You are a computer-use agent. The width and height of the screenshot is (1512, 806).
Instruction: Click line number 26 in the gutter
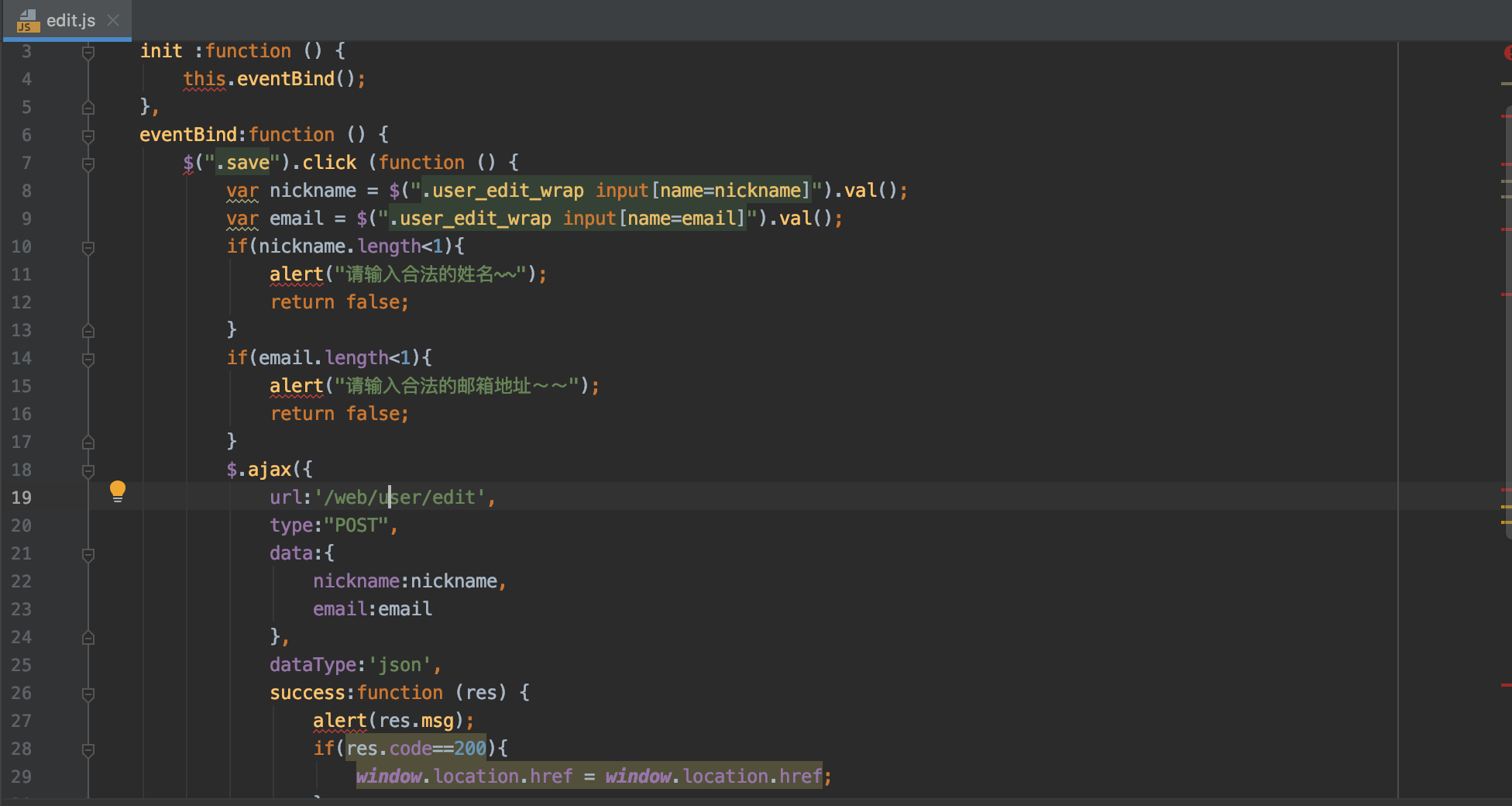point(22,693)
